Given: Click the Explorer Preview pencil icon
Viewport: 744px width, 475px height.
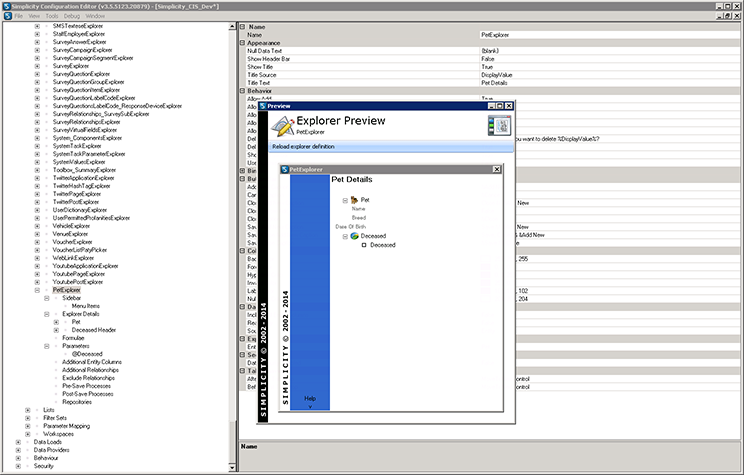Looking at the screenshot, I should 282,126.
